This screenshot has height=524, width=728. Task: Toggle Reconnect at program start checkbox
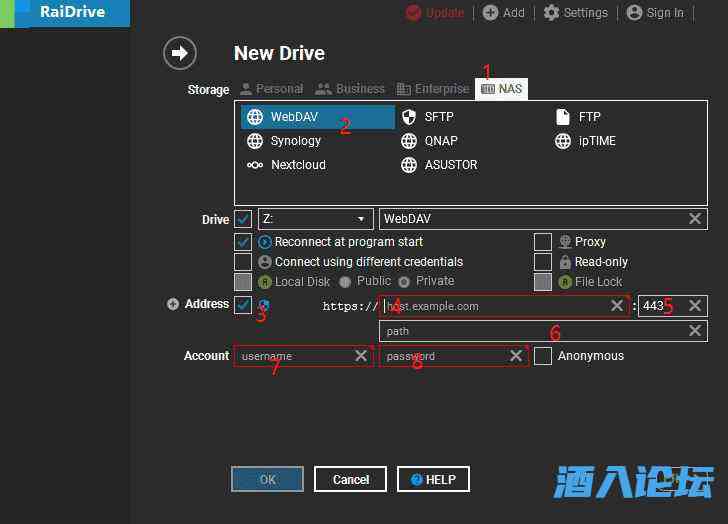tap(243, 242)
